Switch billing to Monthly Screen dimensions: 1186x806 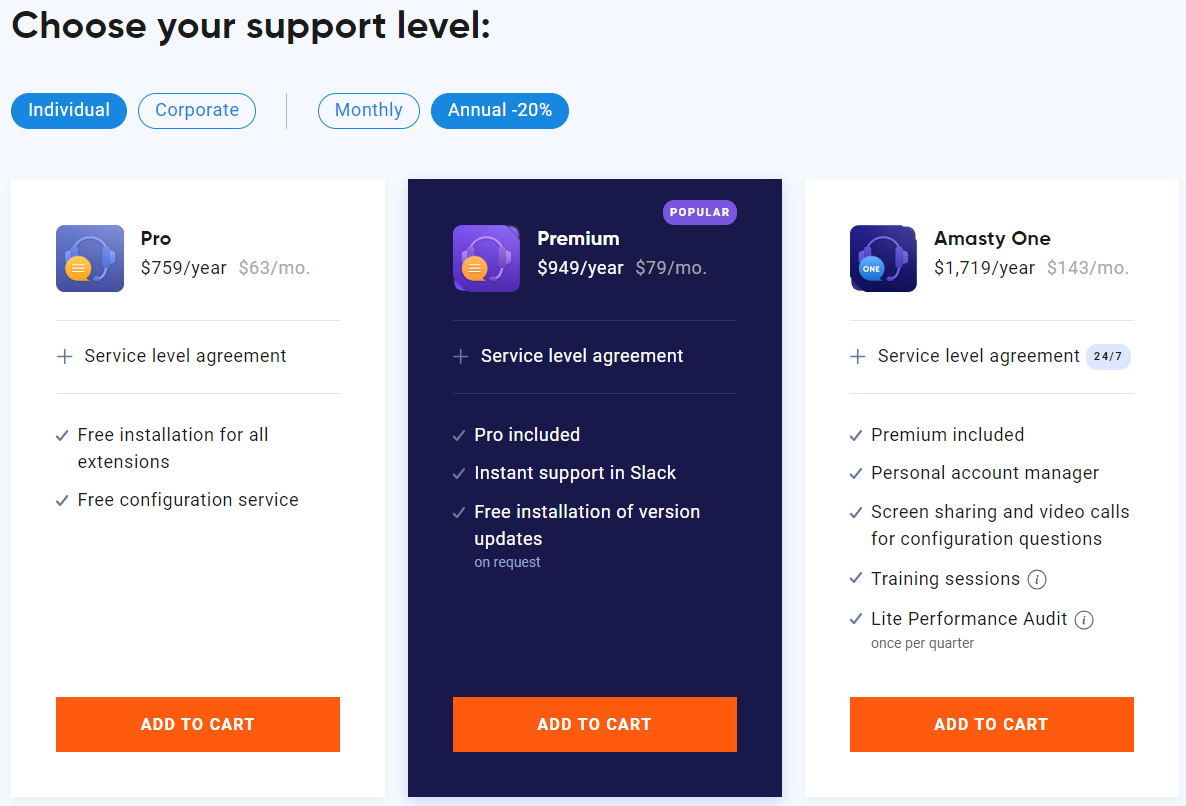pos(368,111)
